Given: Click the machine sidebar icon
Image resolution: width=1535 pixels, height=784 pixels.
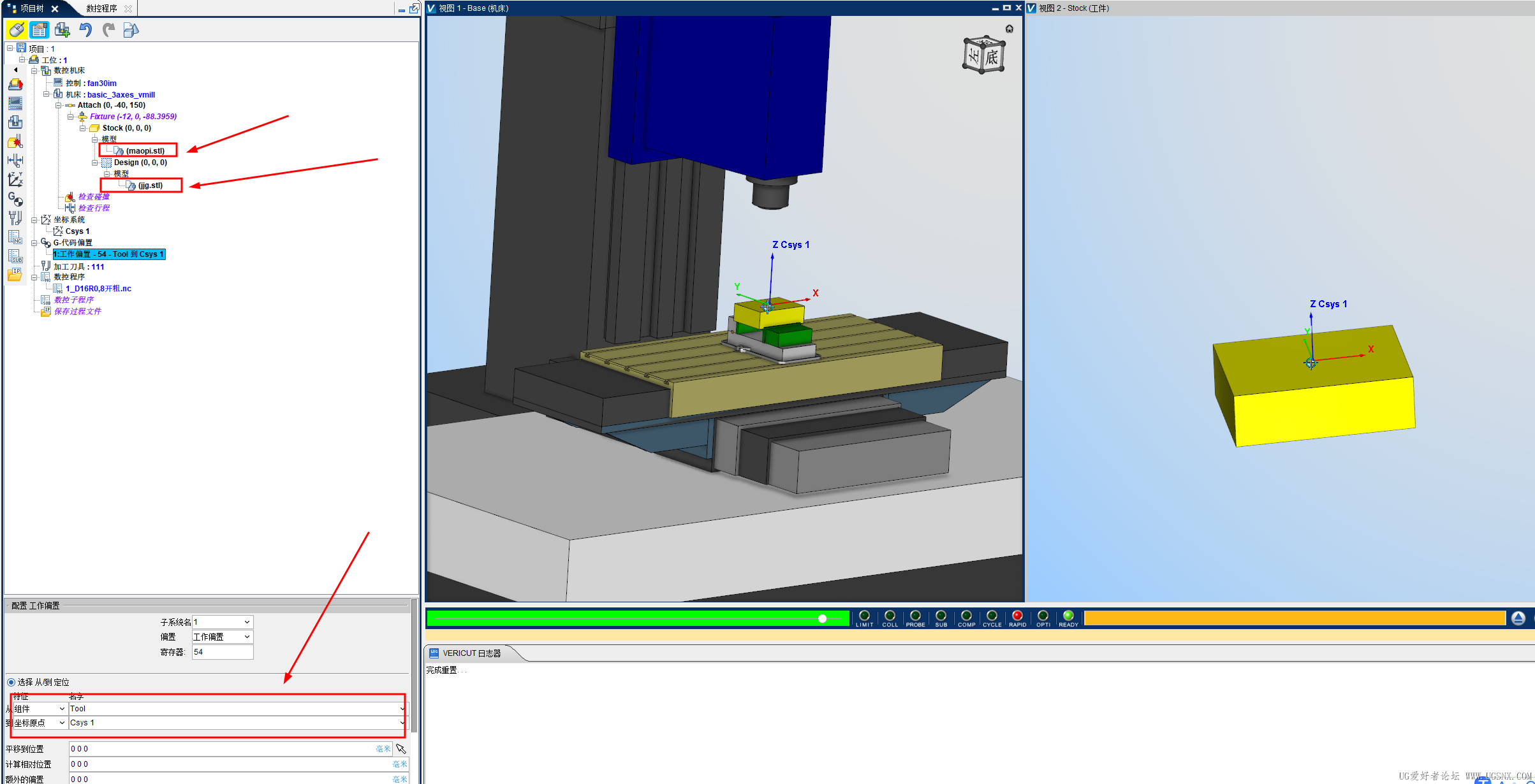Looking at the screenshot, I should click(15, 122).
